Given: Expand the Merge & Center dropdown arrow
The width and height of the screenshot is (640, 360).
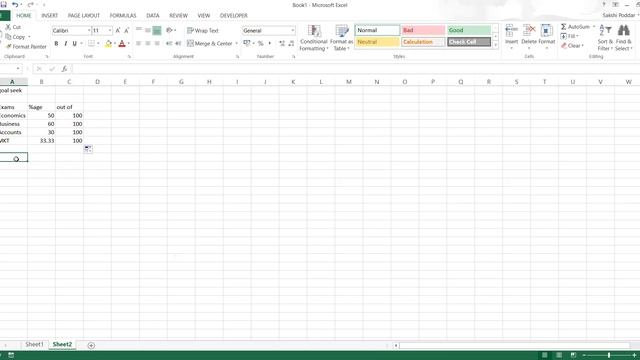Looking at the screenshot, I should pos(236,43).
